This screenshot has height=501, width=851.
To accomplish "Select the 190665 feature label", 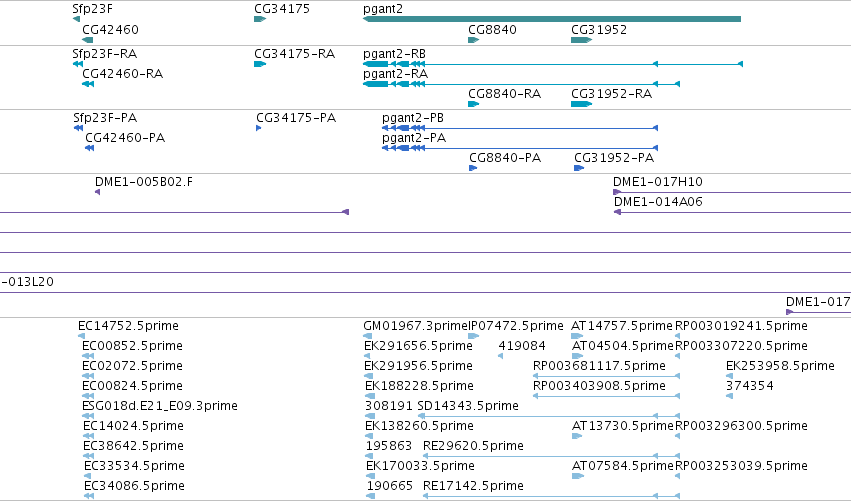I will click(390, 486).
